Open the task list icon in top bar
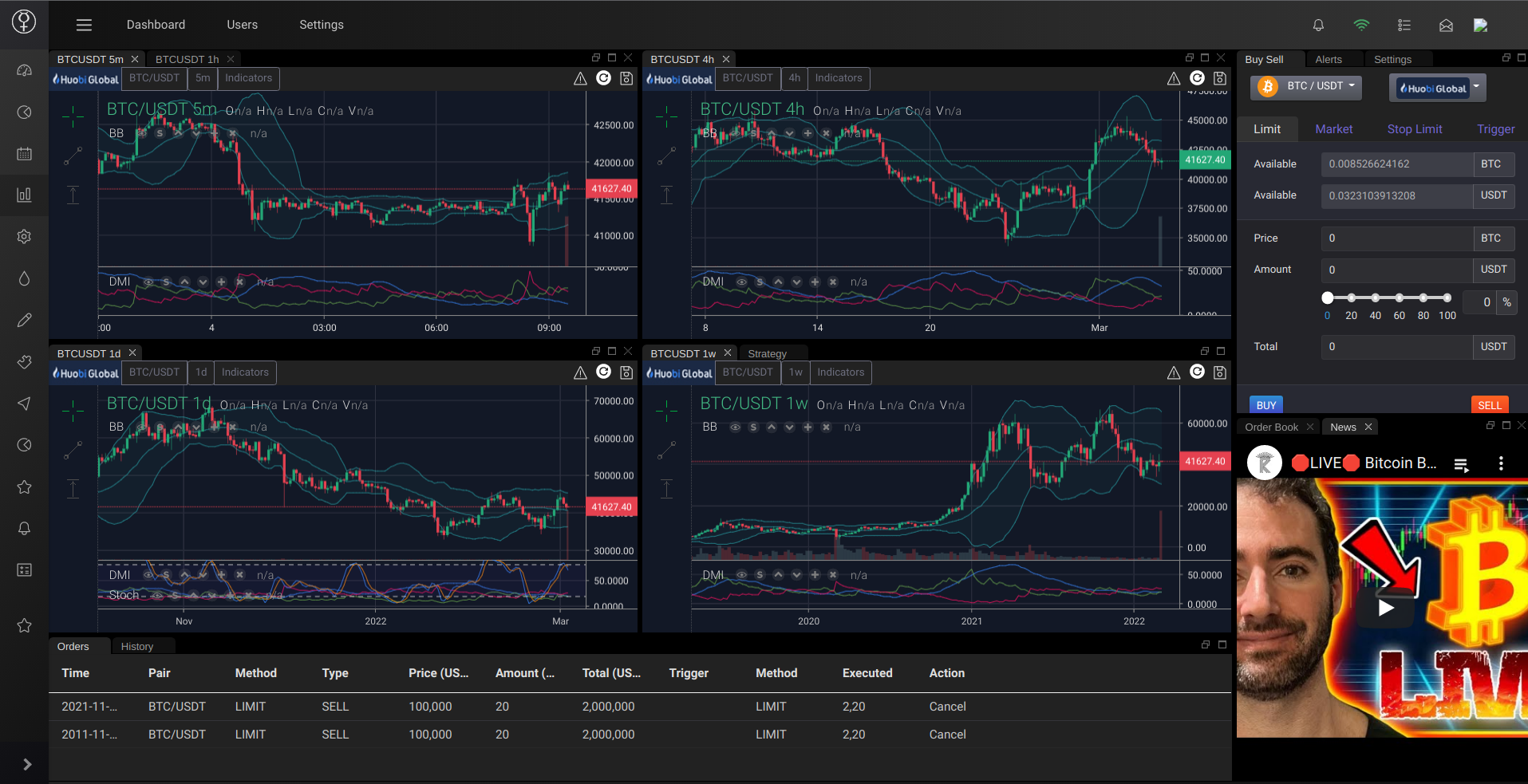 point(1404,25)
